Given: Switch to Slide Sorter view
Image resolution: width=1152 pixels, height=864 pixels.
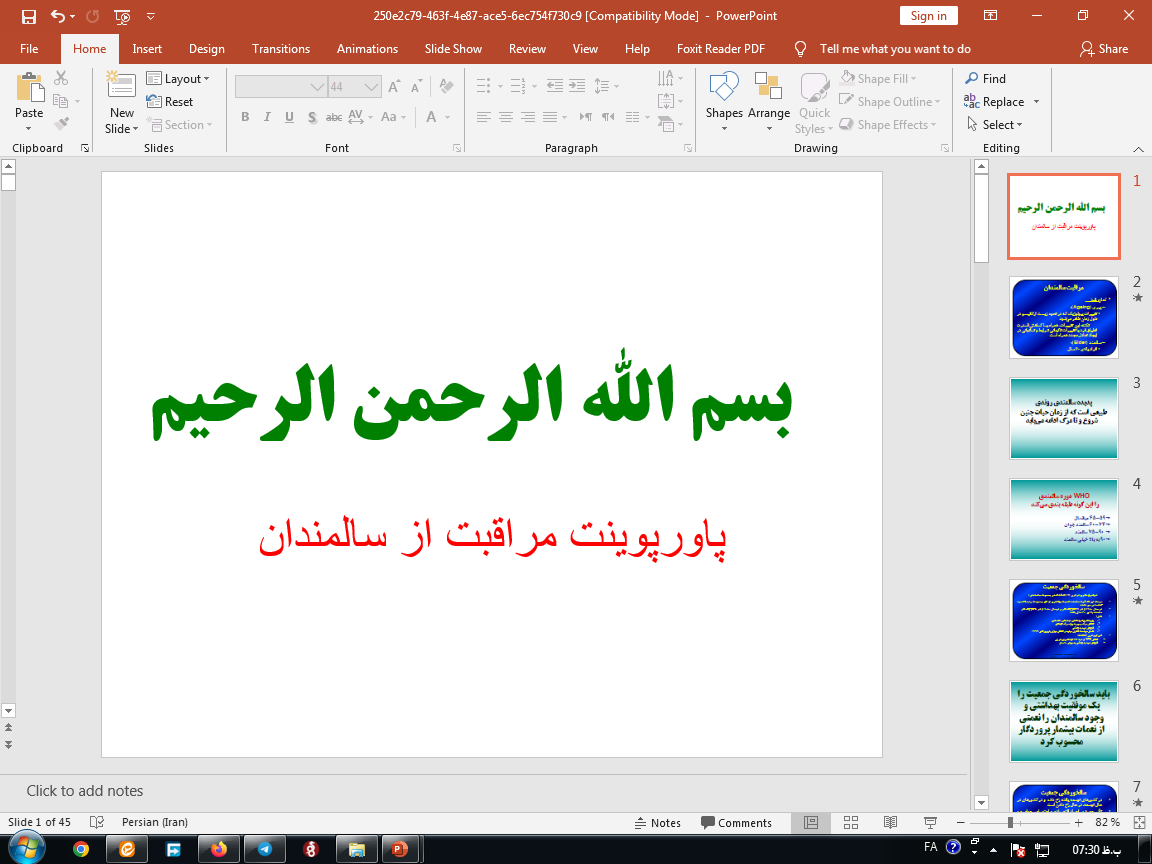Looking at the screenshot, I should (851, 822).
